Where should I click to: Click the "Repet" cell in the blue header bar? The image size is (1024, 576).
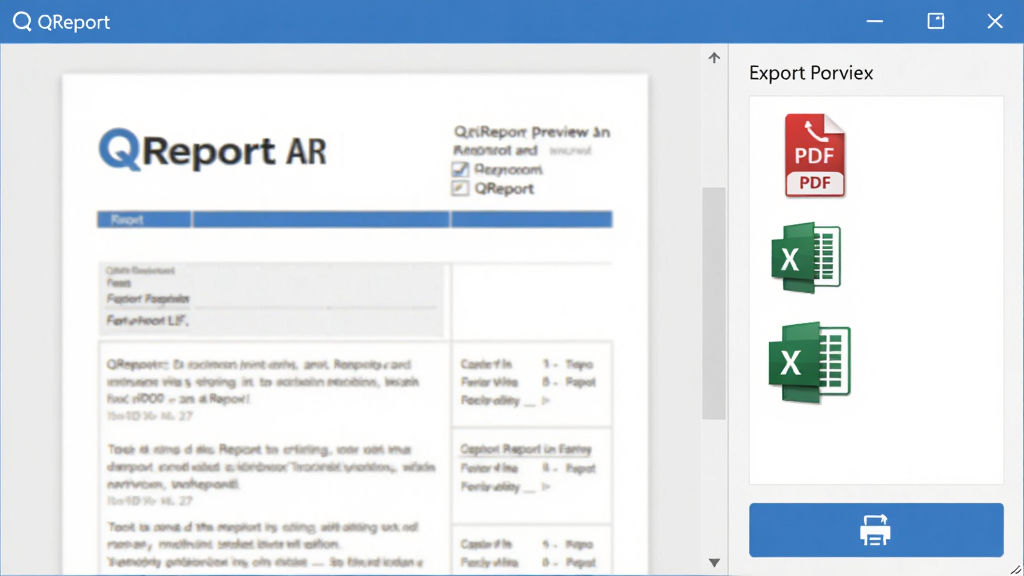click(144, 219)
